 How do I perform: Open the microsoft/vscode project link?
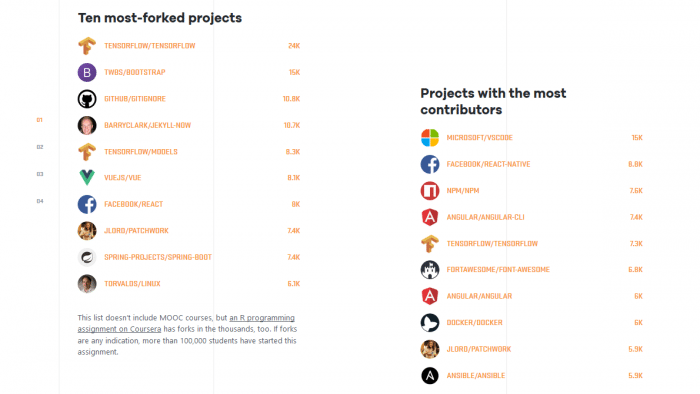click(479, 138)
